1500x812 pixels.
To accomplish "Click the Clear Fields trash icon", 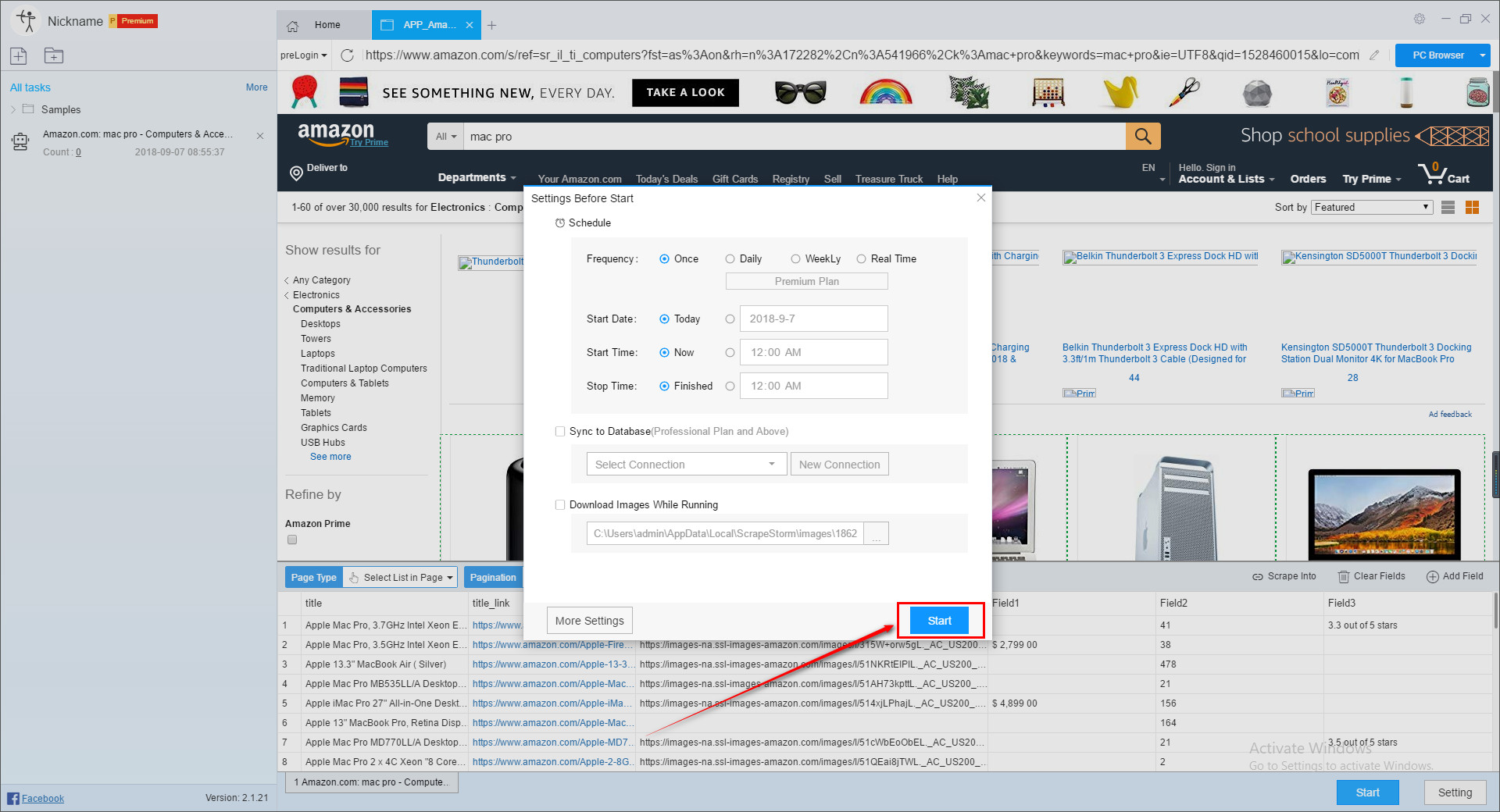I will click(1344, 577).
